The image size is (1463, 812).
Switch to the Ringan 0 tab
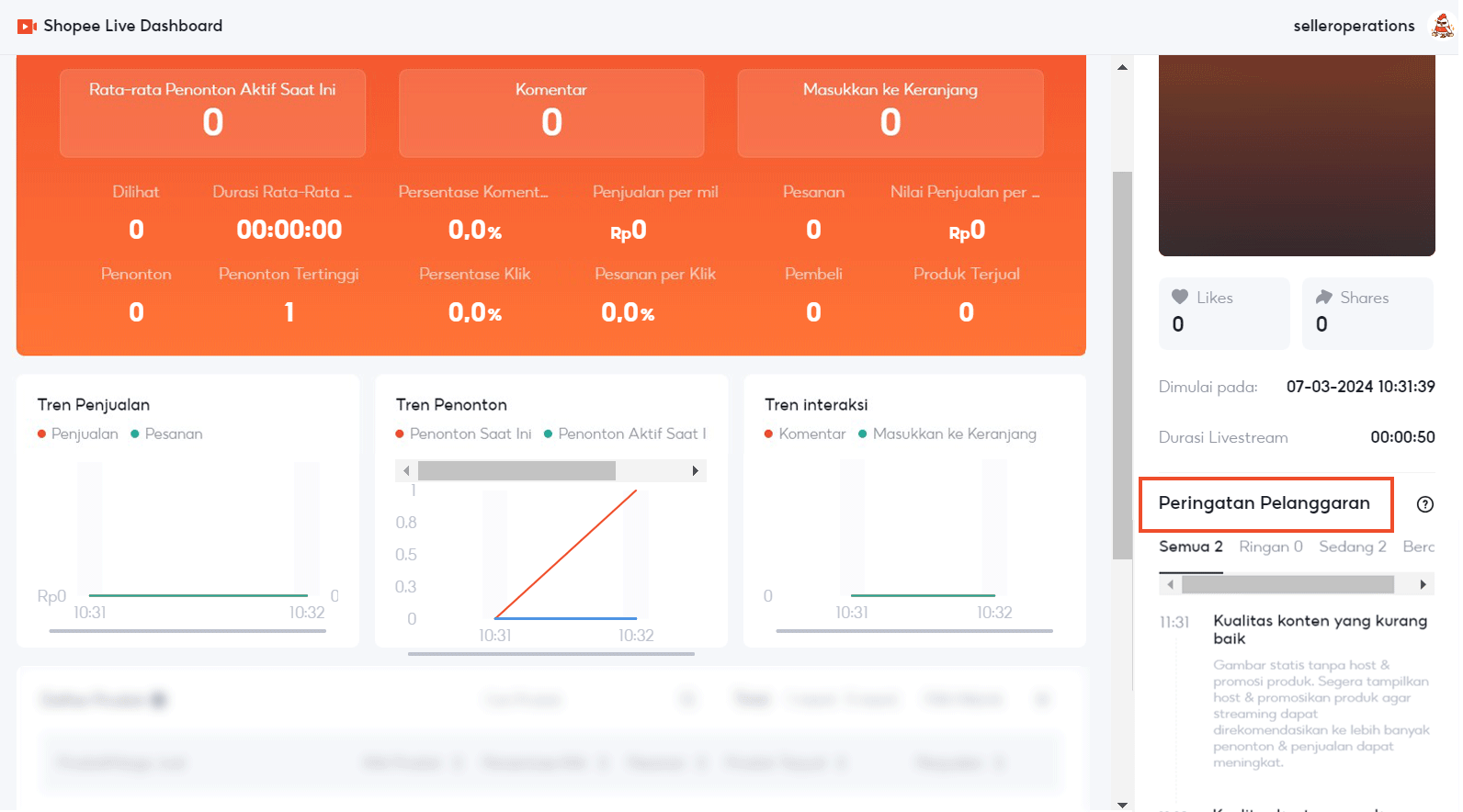(1271, 547)
